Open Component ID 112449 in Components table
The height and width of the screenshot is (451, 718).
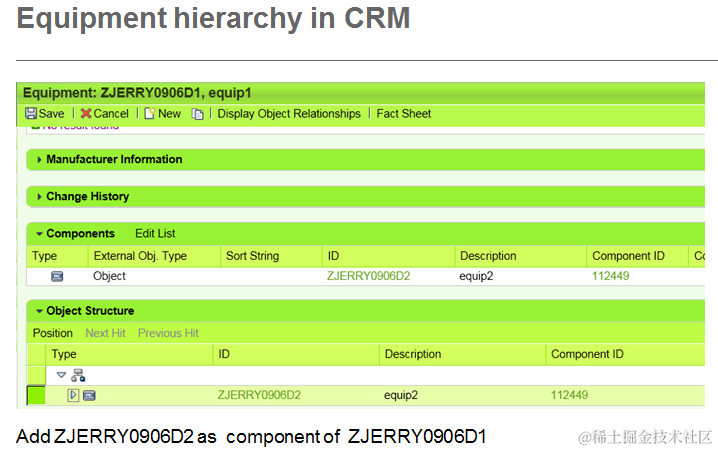(610, 276)
